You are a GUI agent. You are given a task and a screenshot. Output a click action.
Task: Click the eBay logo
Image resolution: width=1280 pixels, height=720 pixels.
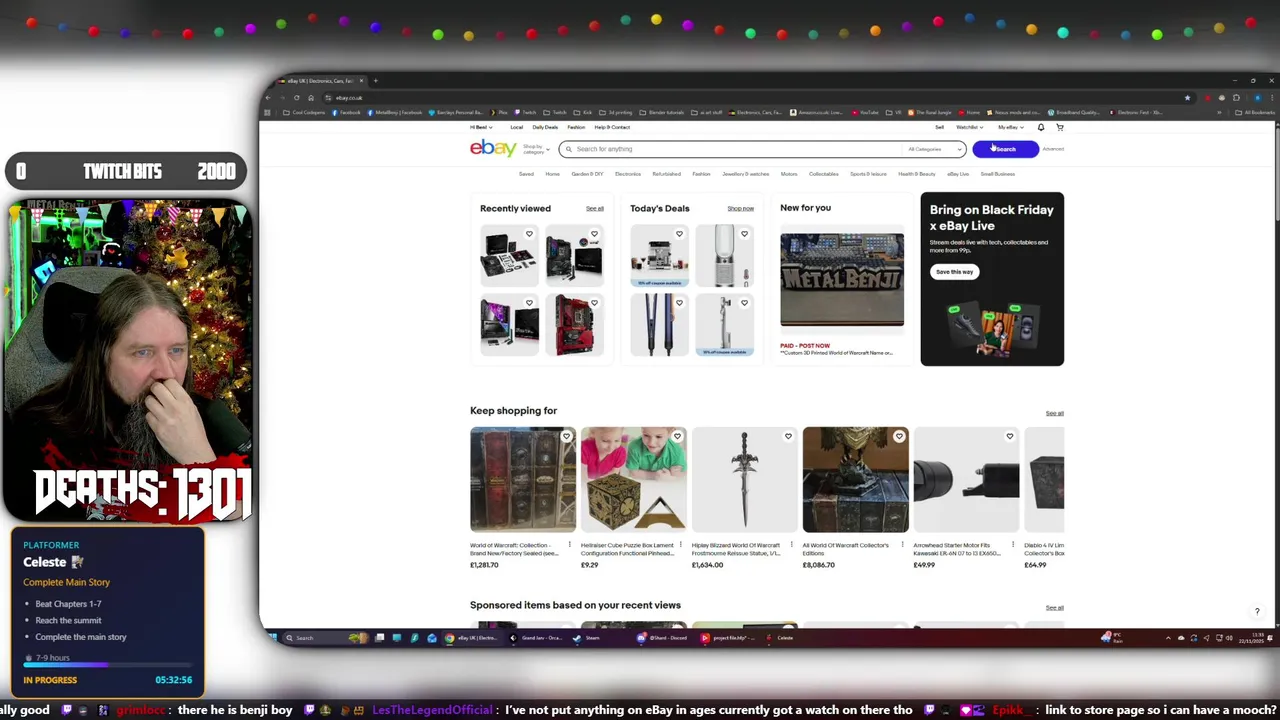pyautogui.click(x=493, y=148)
